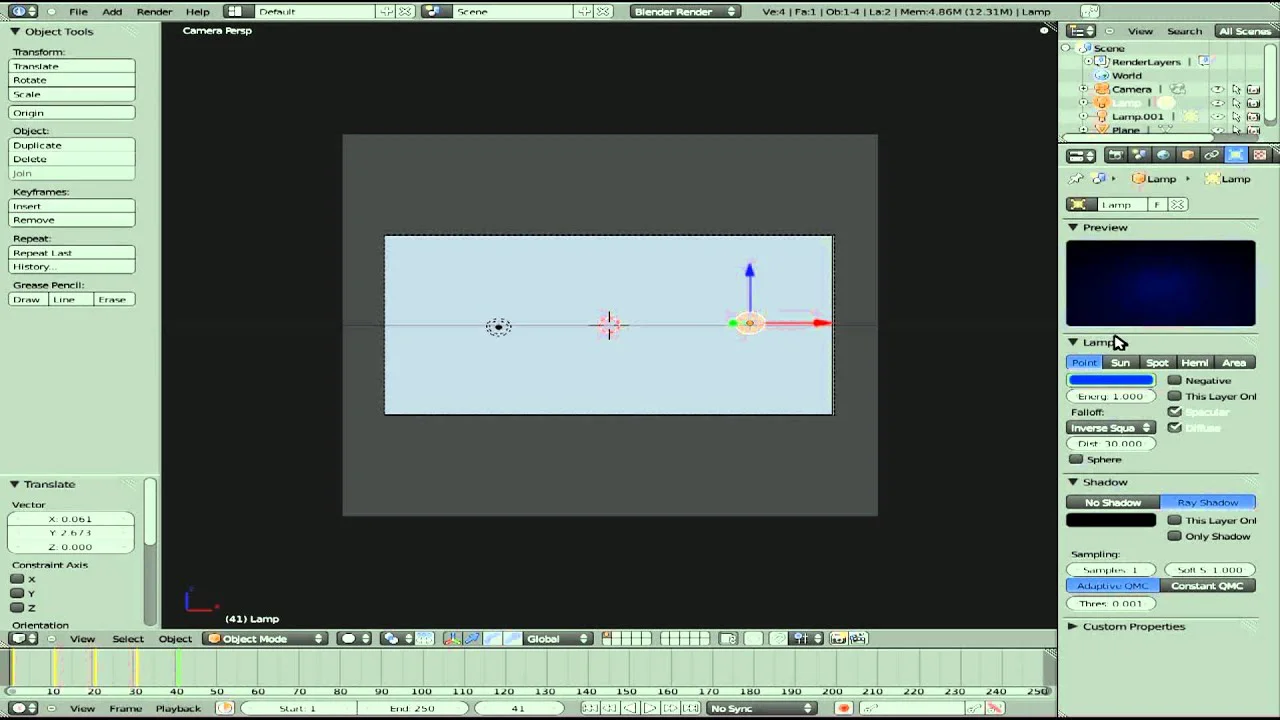The width and height of the screenshot is (1280, 720).
Task: Enable the Sphere checkbox
Action: click(1076, 459)
